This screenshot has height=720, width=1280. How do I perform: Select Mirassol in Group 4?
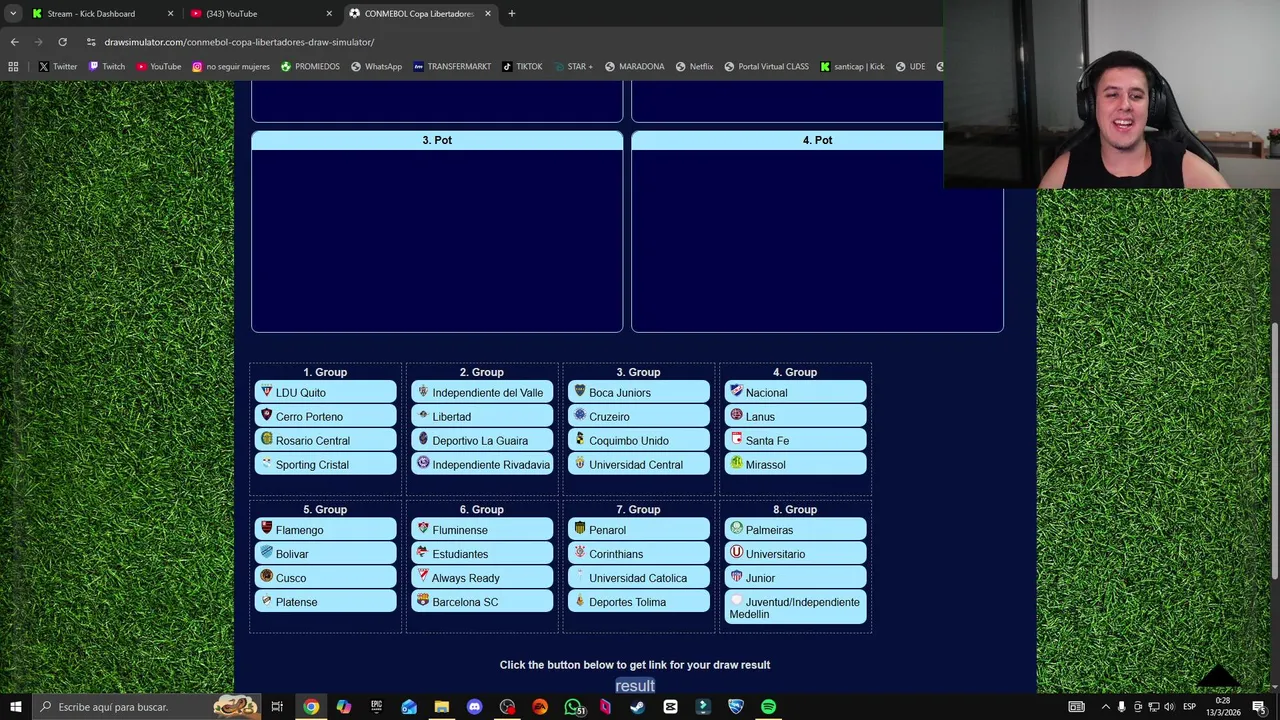(x=795, y=464)
